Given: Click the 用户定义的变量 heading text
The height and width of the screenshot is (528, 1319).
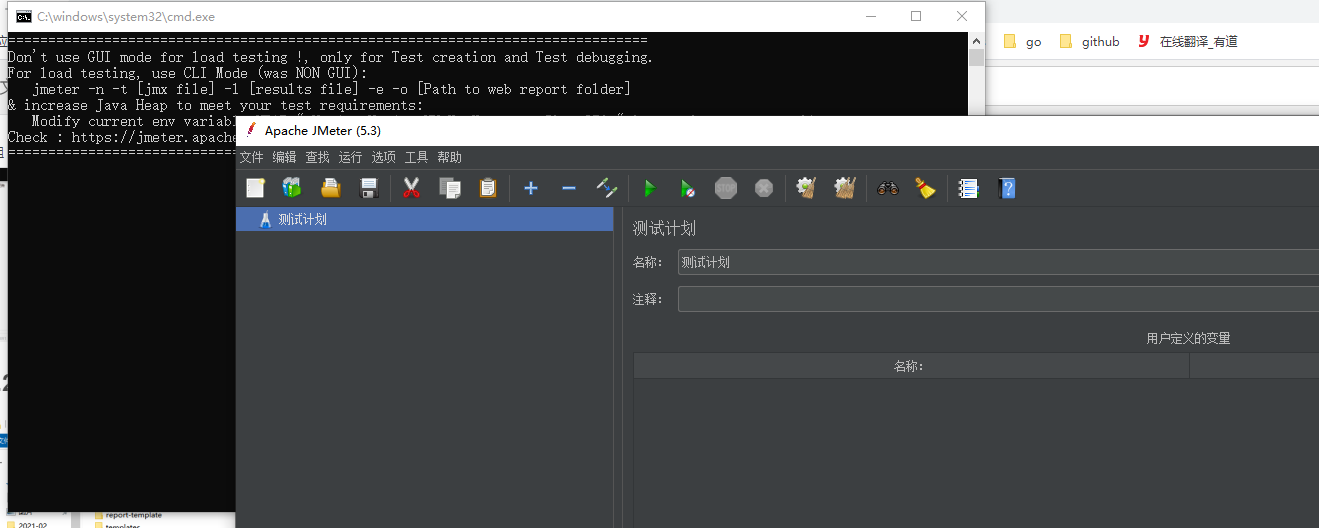Looking at the screenshot, I should click(x=1188, y=338).
